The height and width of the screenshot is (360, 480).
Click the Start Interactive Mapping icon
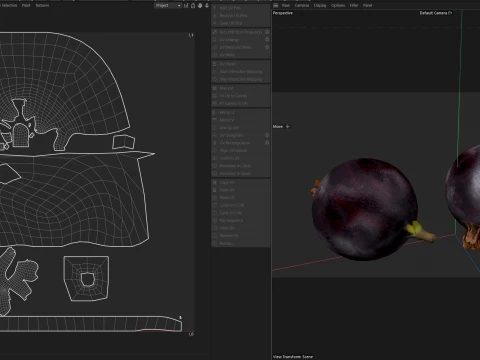point(215,72)
